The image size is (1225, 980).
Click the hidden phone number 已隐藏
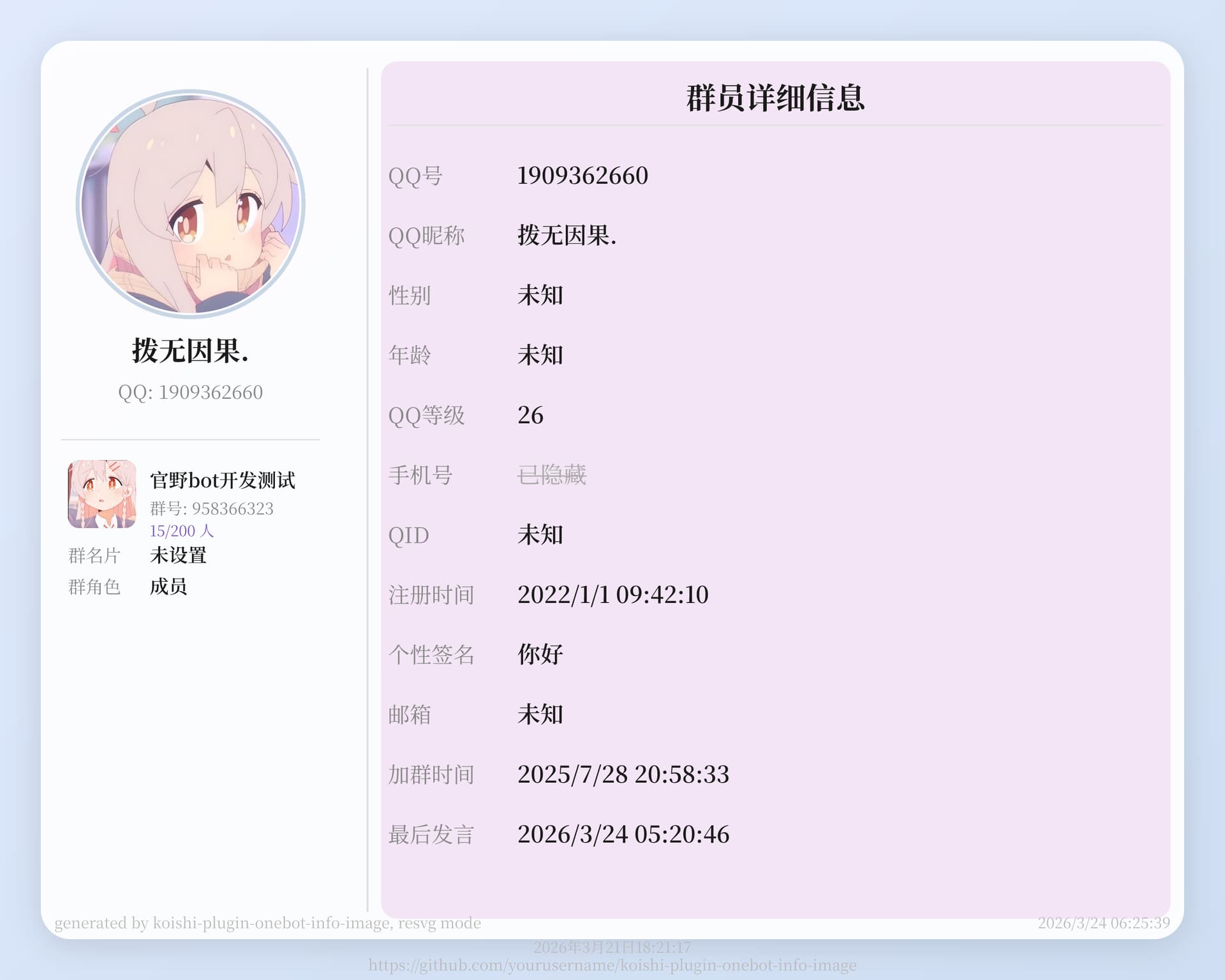point(551,475)
